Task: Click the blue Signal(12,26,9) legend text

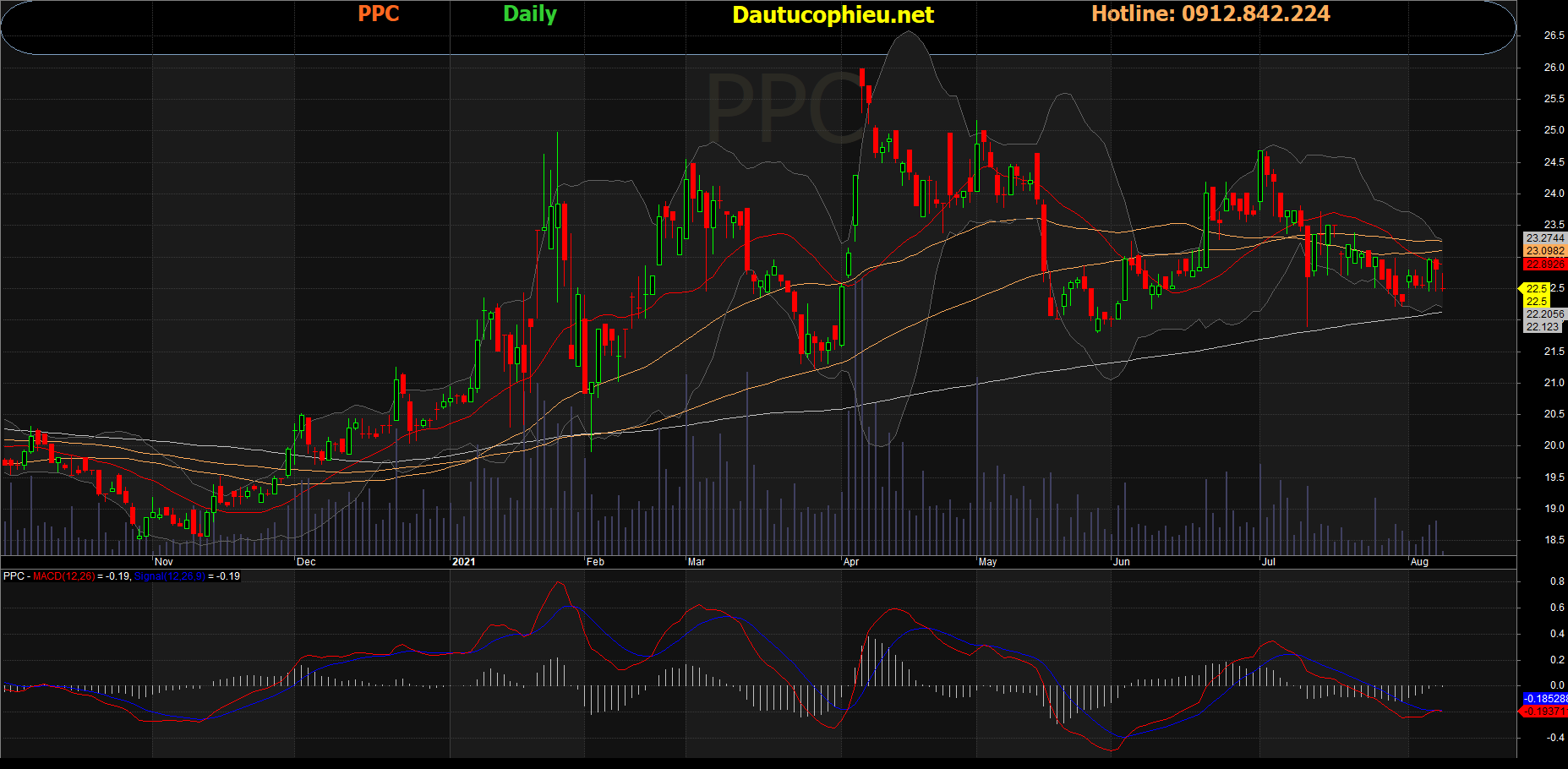Action: pos(169,576)
